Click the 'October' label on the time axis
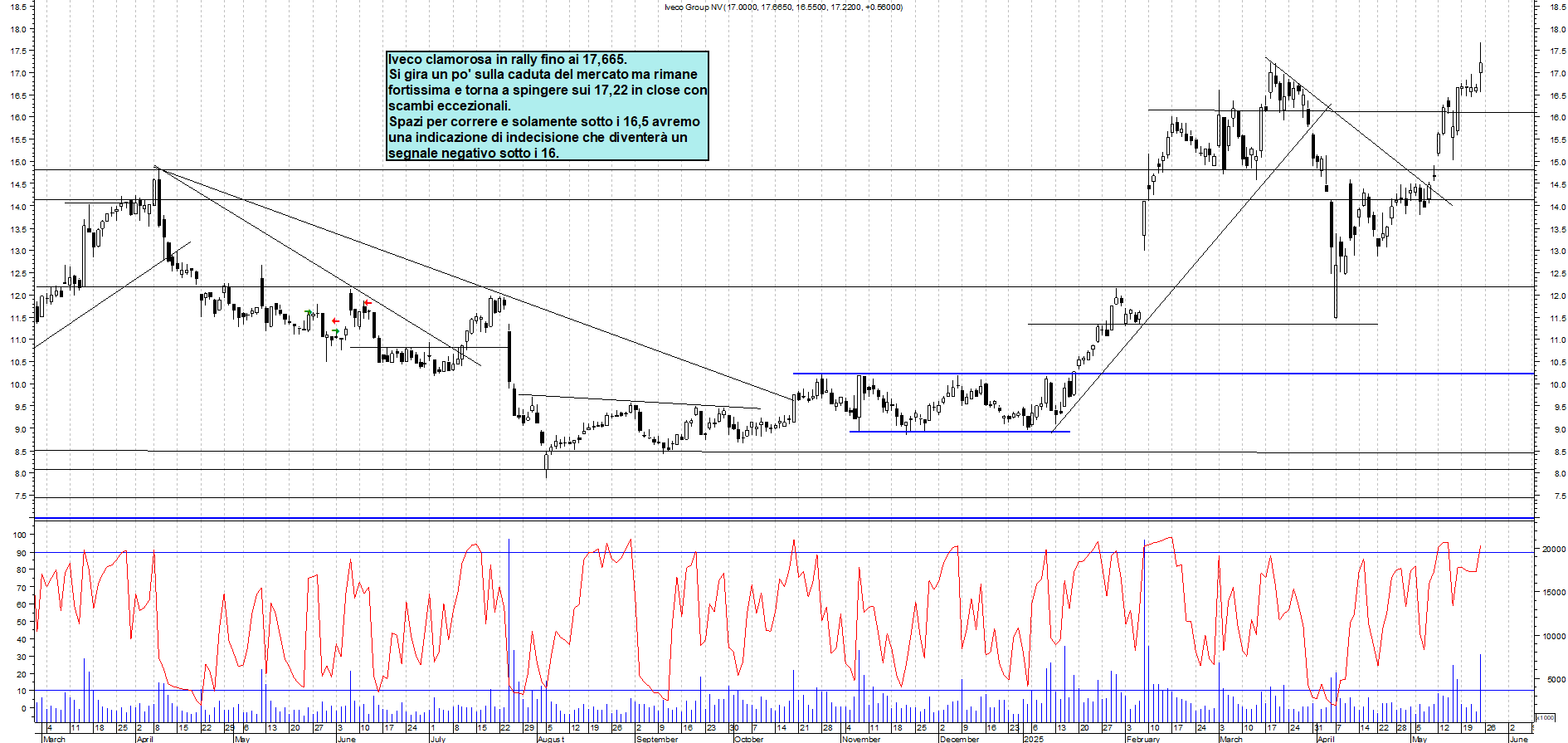The width and height of the screenshot is (1568, 743). coord(748,739)
